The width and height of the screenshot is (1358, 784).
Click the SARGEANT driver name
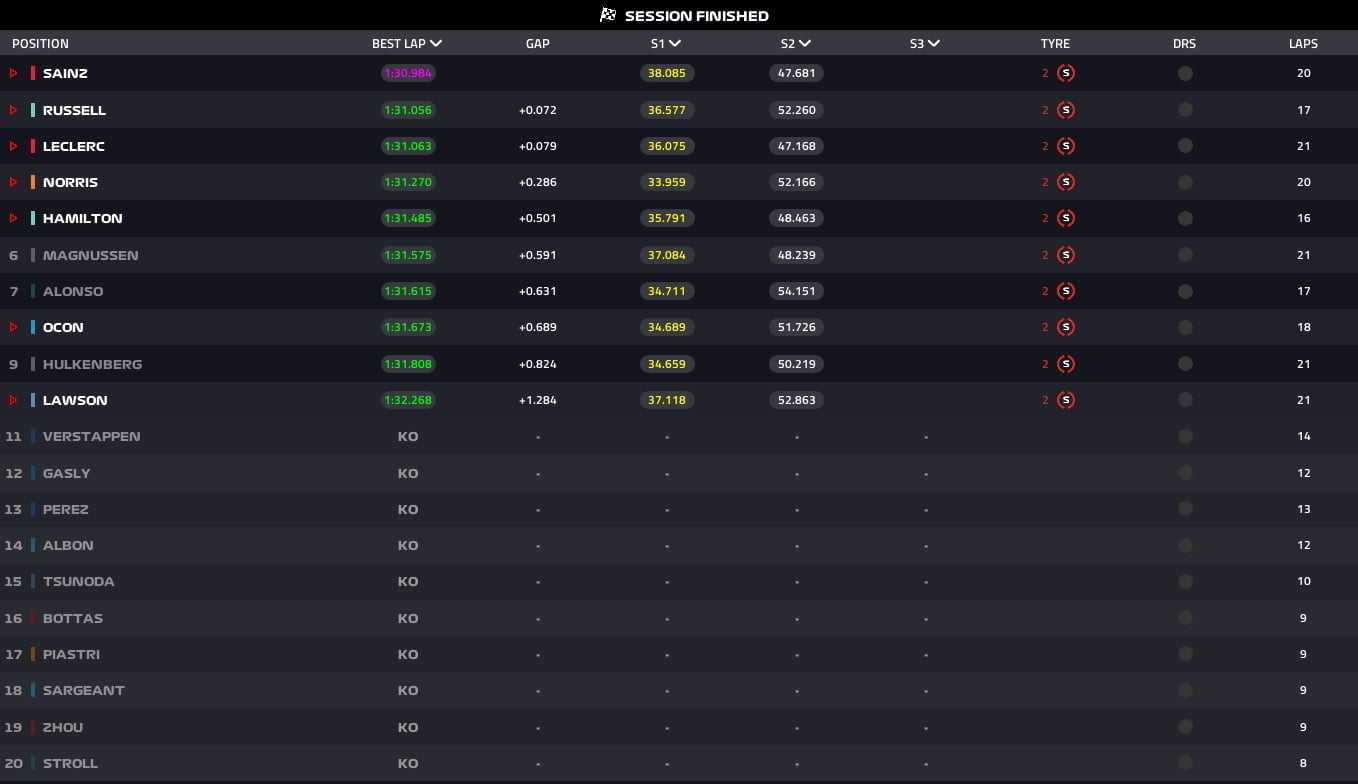[84, 690]
